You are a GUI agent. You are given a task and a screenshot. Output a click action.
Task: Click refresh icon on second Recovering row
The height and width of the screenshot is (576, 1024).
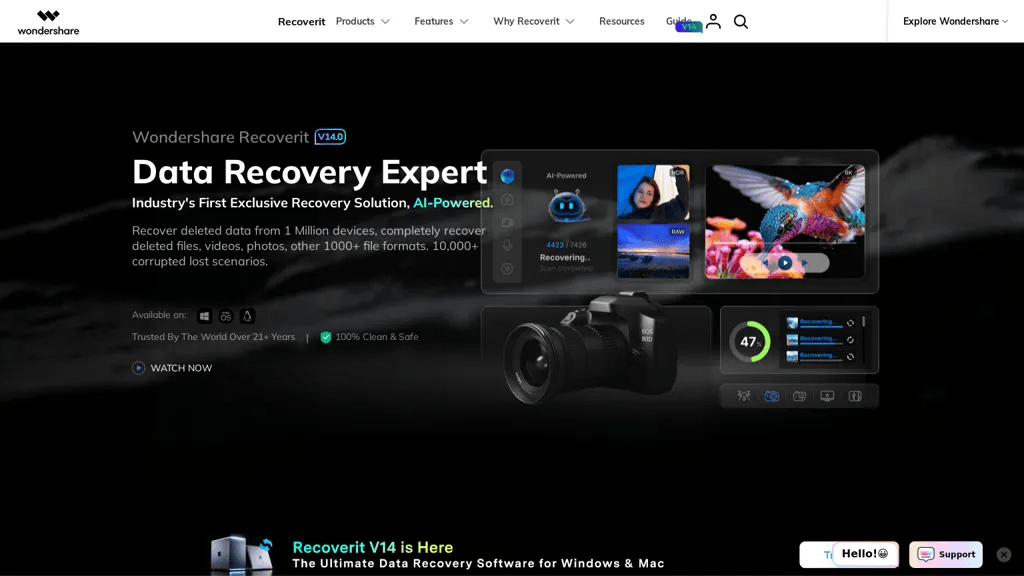850,340
